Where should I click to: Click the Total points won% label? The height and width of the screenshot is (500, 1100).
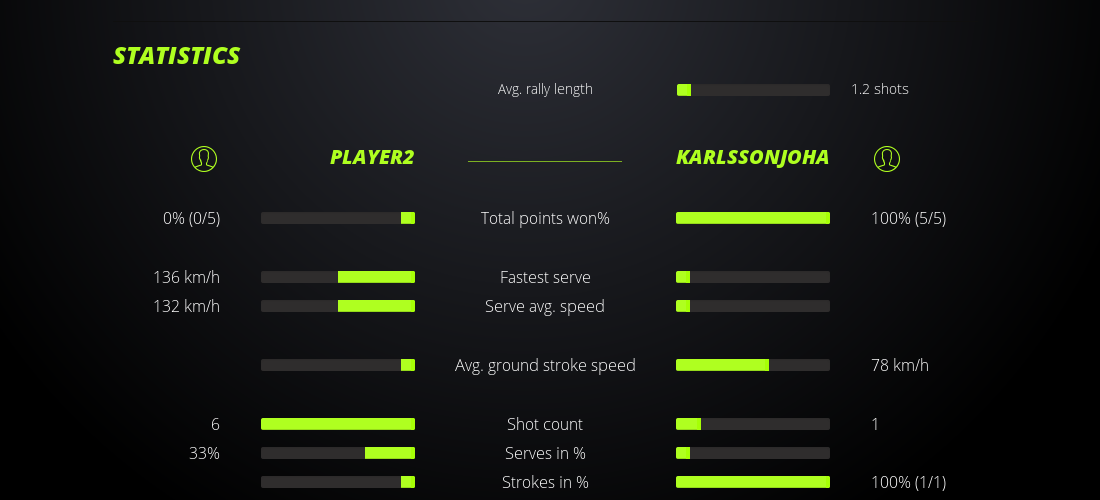pyautogui.click(x=545, y=218)
